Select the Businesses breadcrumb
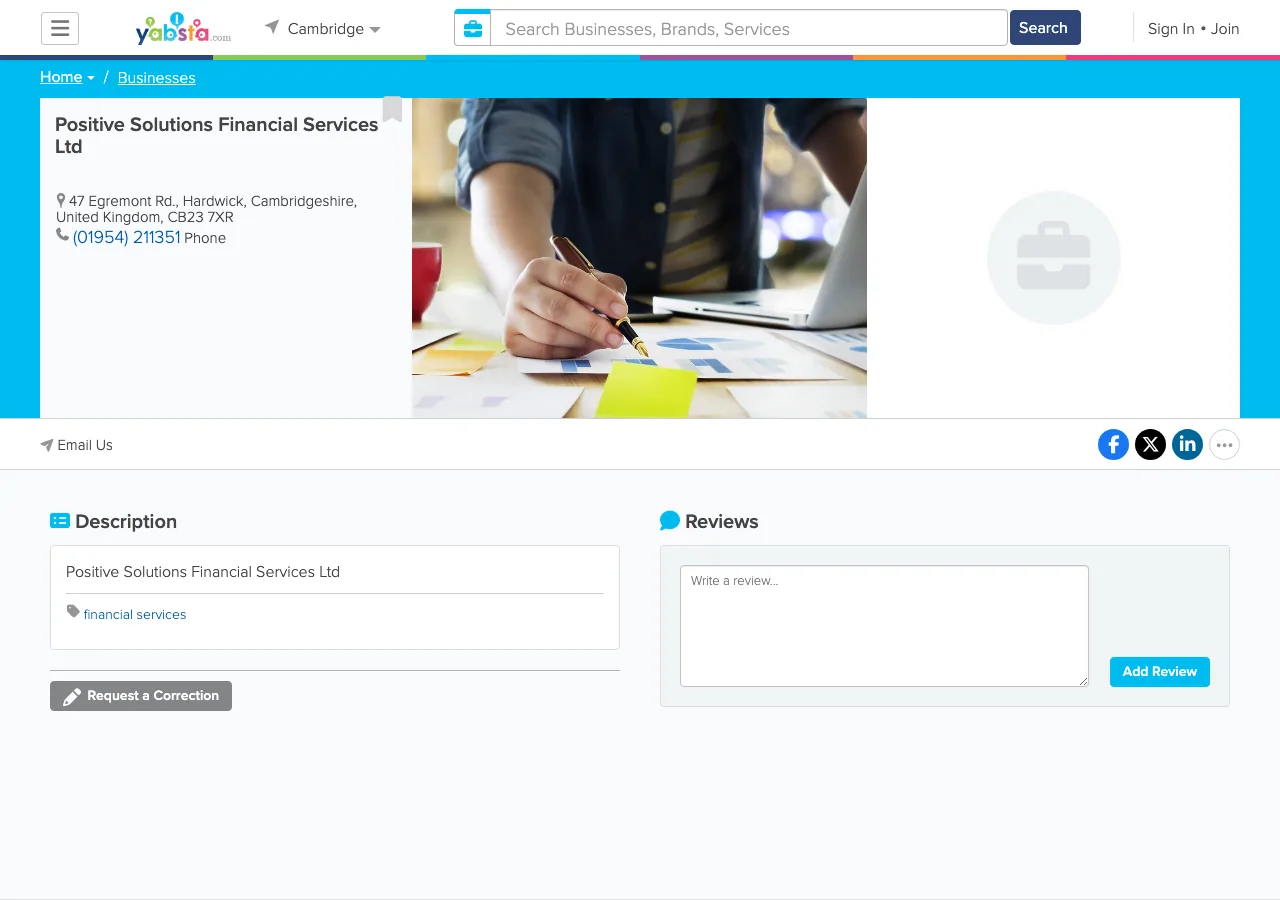This screenshot has width=1280, height=900. pyautogui.click(x=156, y=78)
